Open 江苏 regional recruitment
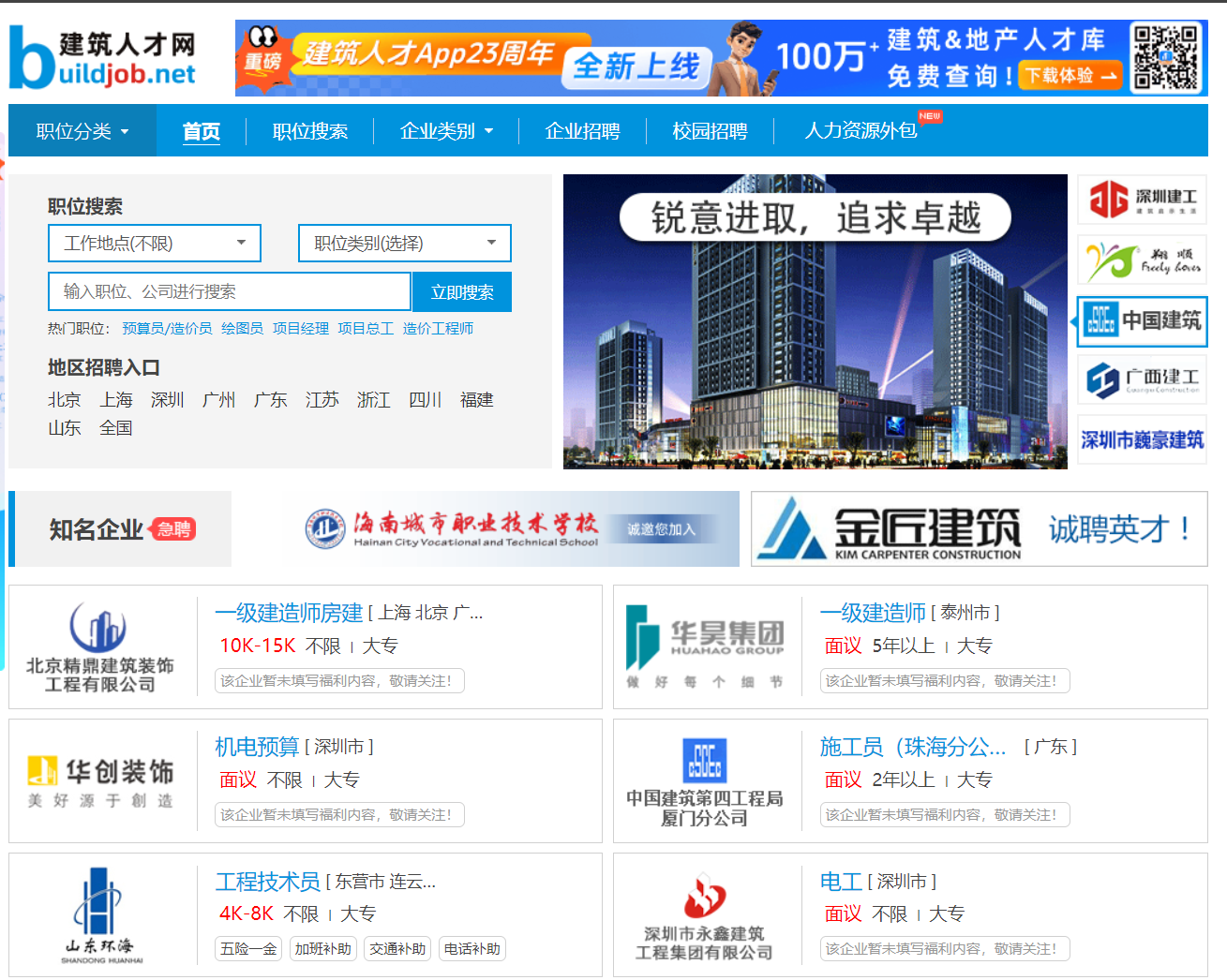The width and height of the screenshot is (1227, 980). 322,400
